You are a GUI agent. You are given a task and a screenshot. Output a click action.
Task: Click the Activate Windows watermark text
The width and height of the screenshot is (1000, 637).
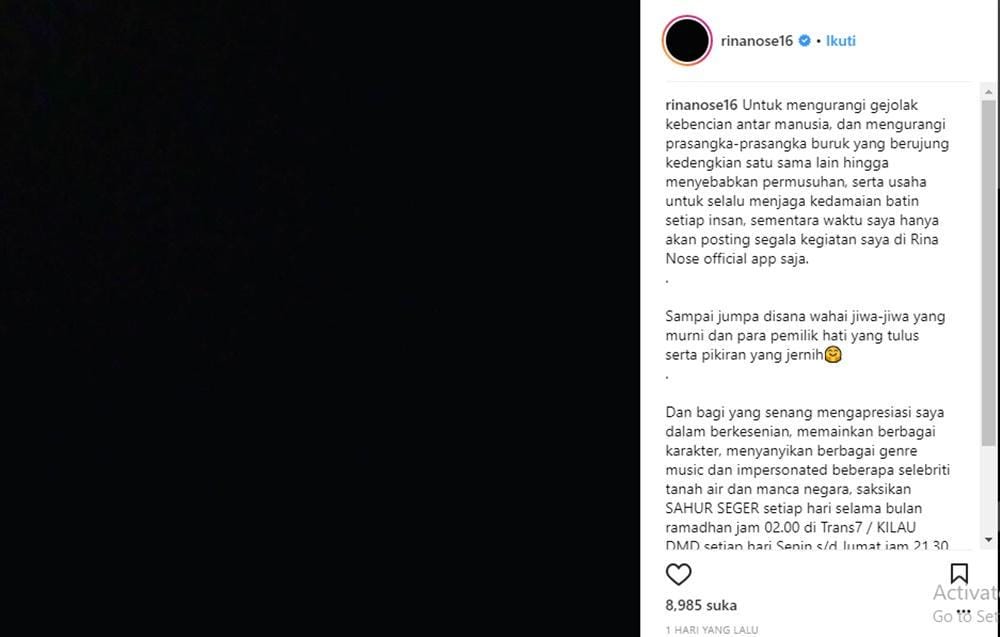[x=966, y=593]
